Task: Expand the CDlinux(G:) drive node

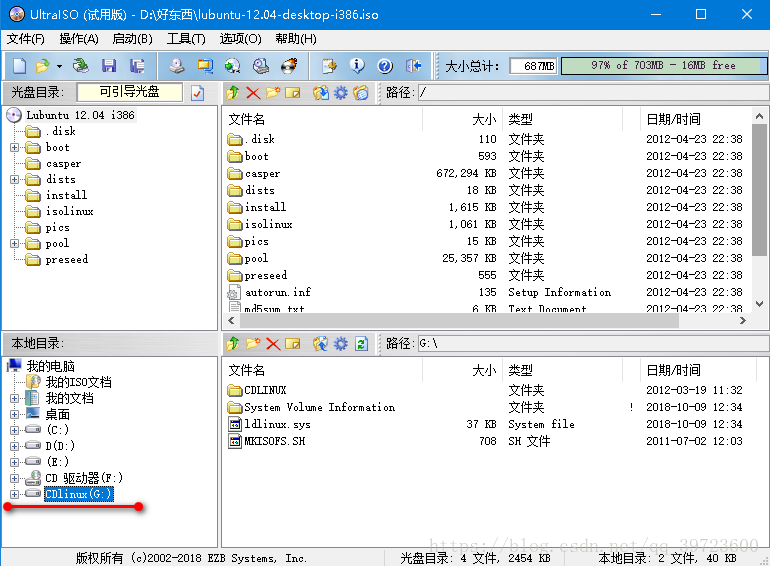Action: [14, 494]
